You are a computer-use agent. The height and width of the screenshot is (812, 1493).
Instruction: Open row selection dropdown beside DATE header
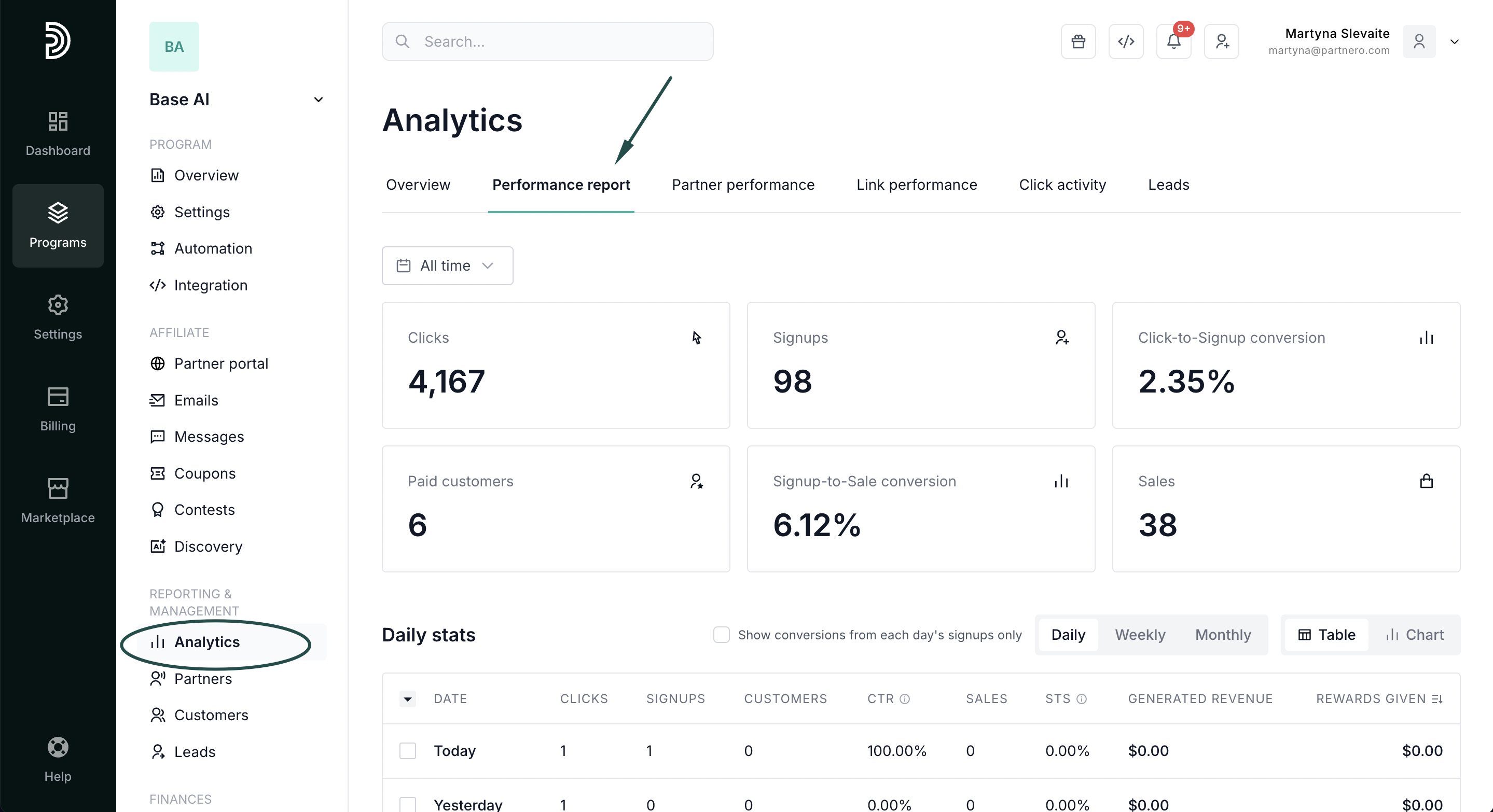407,699
